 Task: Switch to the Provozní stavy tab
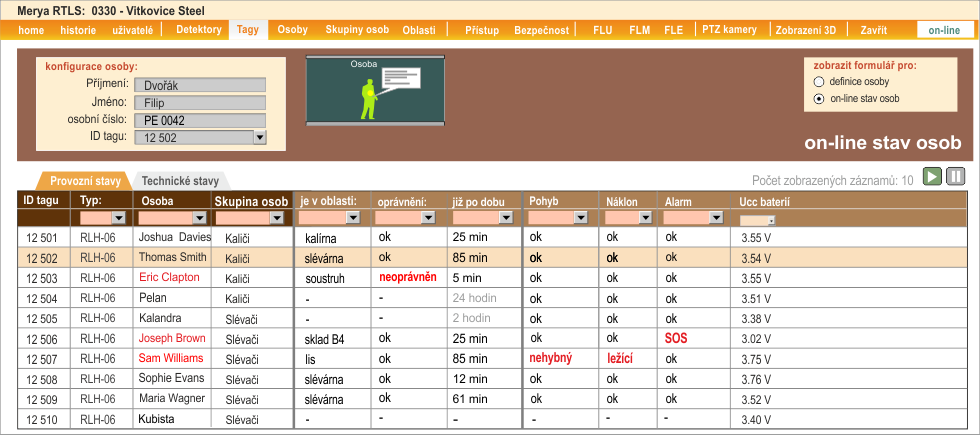[85, 181]
